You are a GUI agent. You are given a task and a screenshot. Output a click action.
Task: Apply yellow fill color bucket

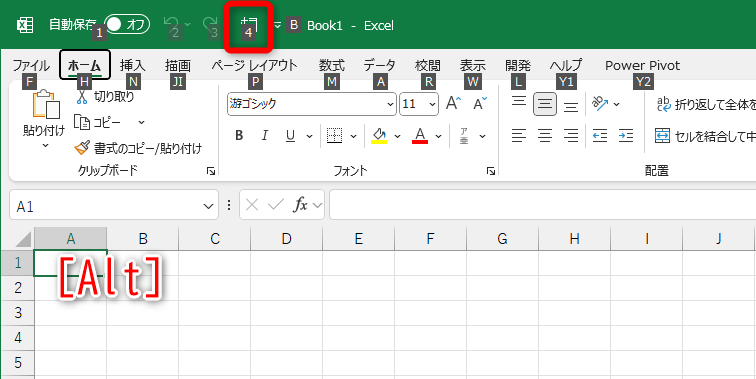(379, 136)
